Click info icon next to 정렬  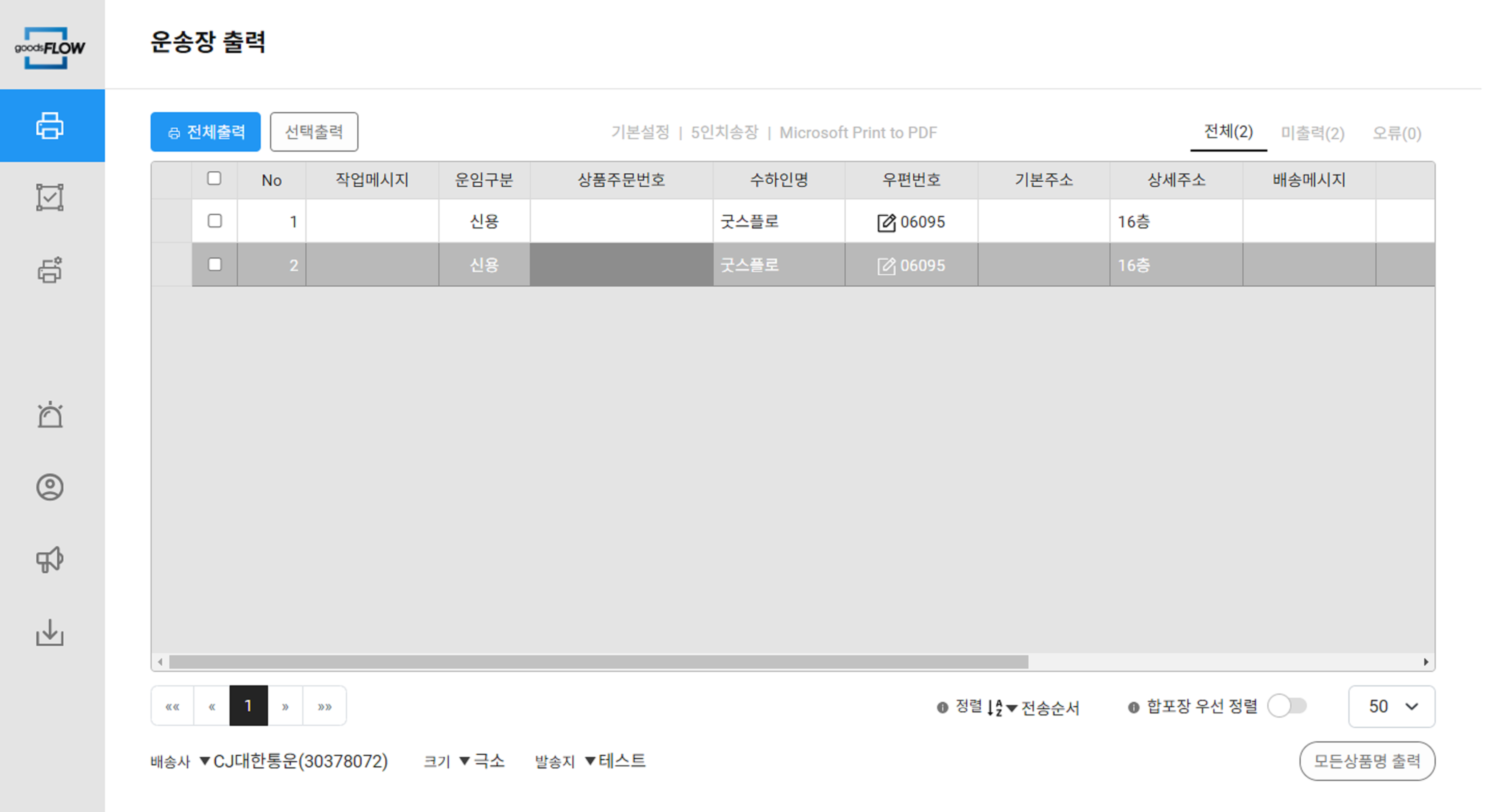943,707
